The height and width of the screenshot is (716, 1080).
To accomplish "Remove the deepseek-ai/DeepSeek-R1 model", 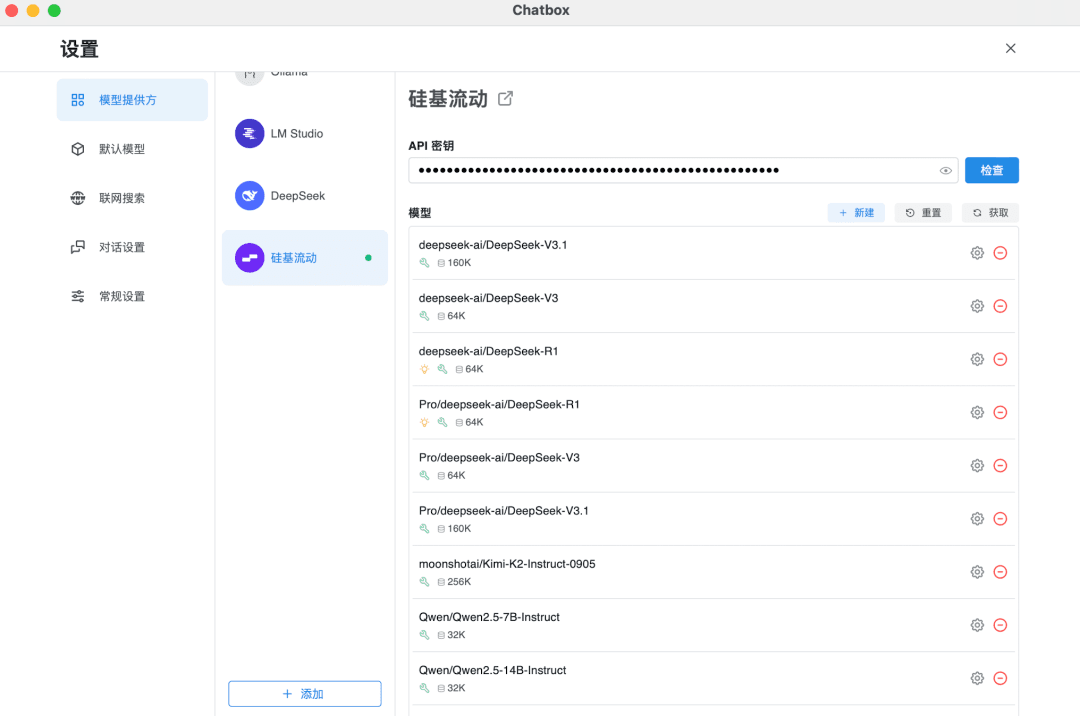I will coord(1000,359).
